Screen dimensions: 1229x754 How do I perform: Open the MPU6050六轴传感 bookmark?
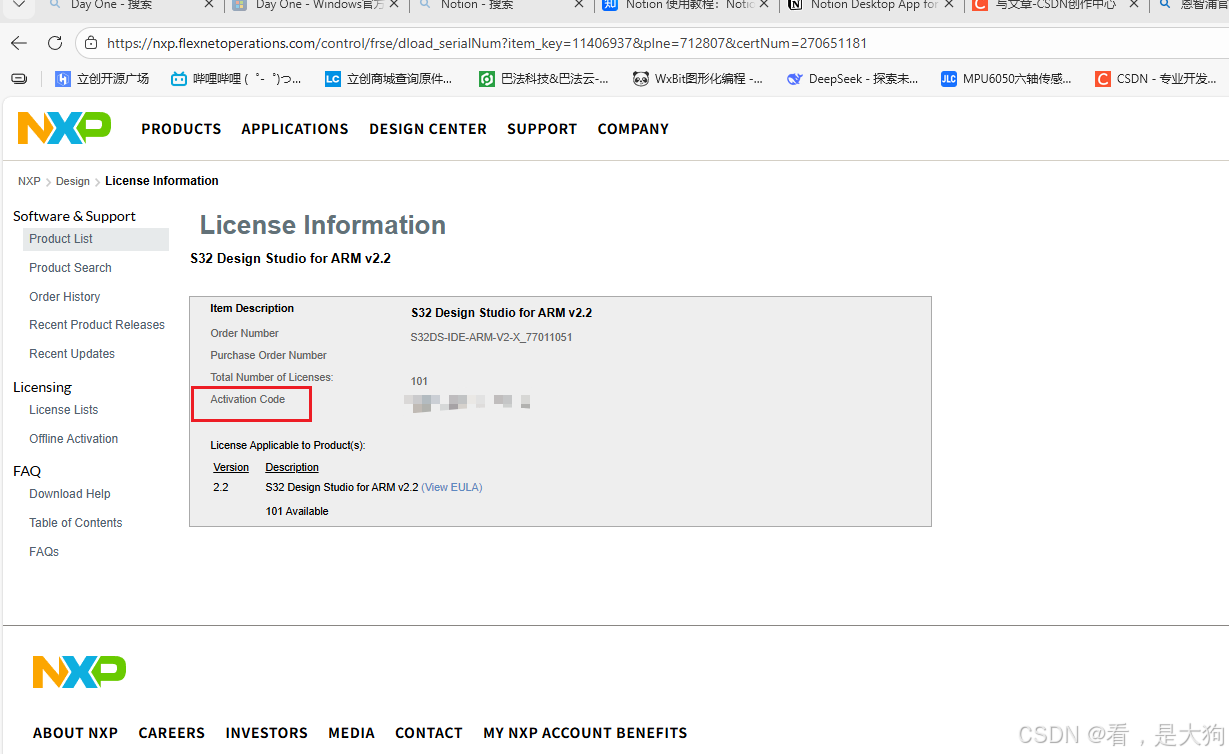point(1007,78)
